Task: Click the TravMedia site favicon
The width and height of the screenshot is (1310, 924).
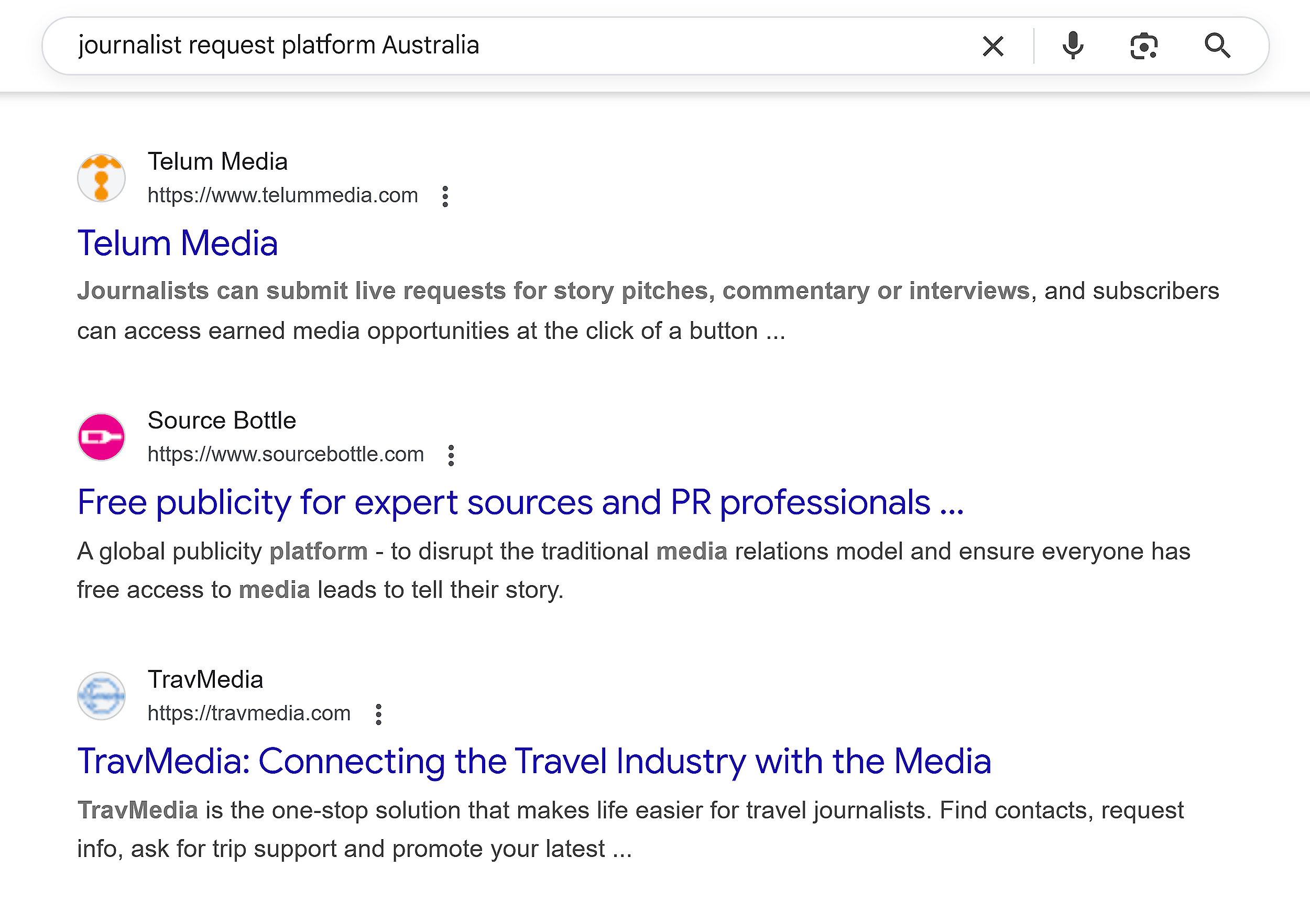Action: coord(101,696)
